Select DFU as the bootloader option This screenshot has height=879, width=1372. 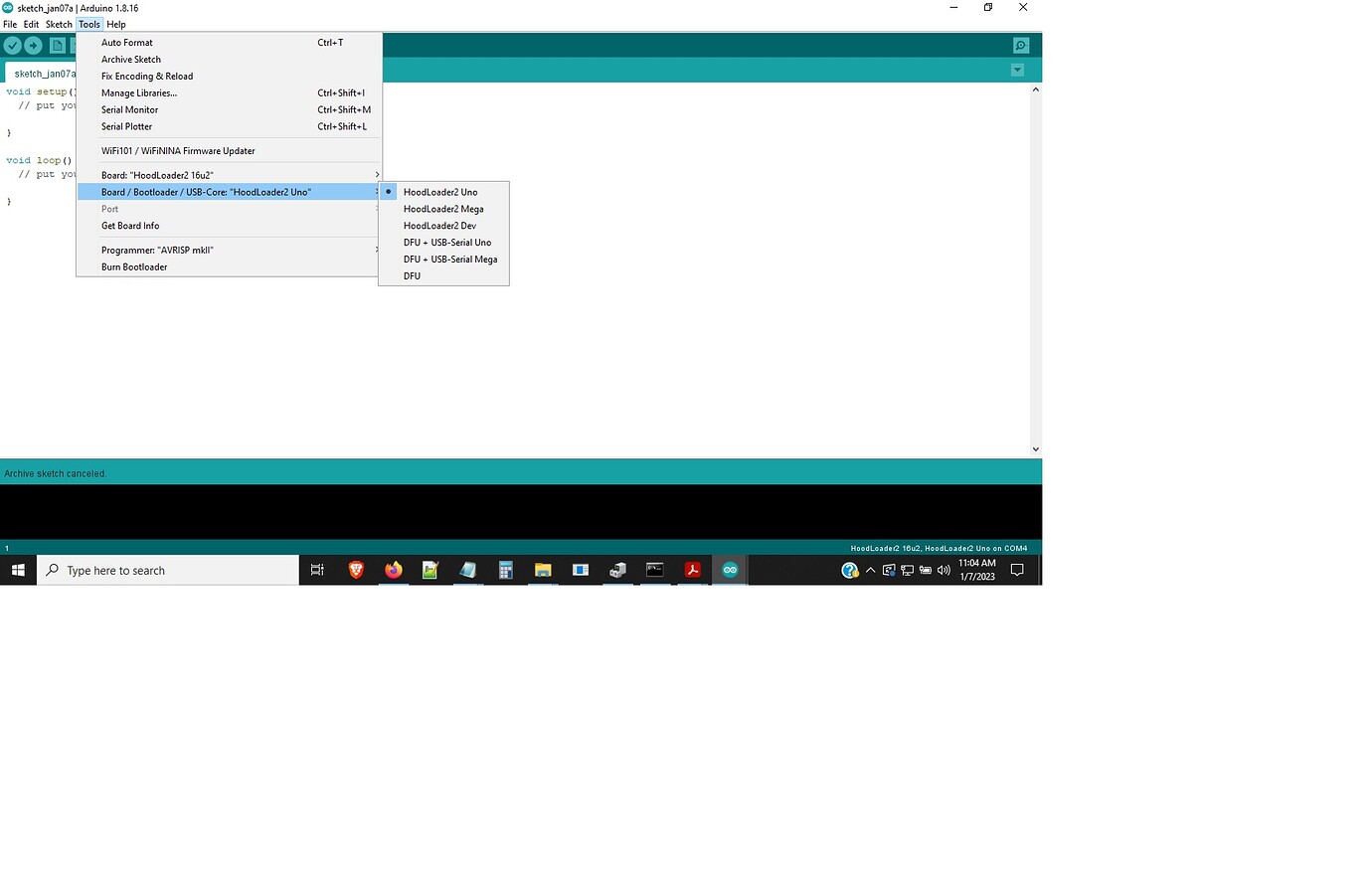pos(412,275)
